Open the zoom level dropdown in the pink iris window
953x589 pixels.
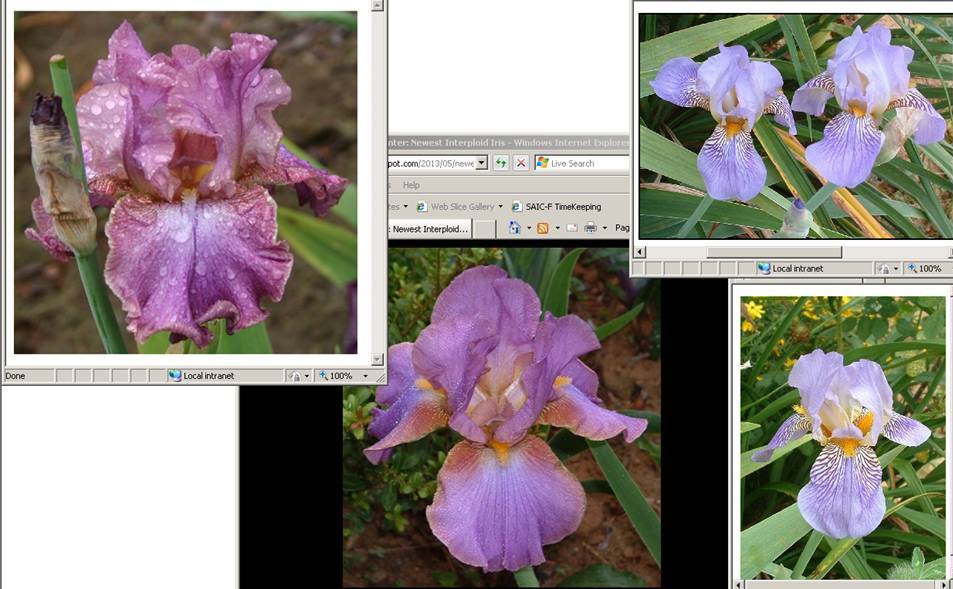pos(365,376)
